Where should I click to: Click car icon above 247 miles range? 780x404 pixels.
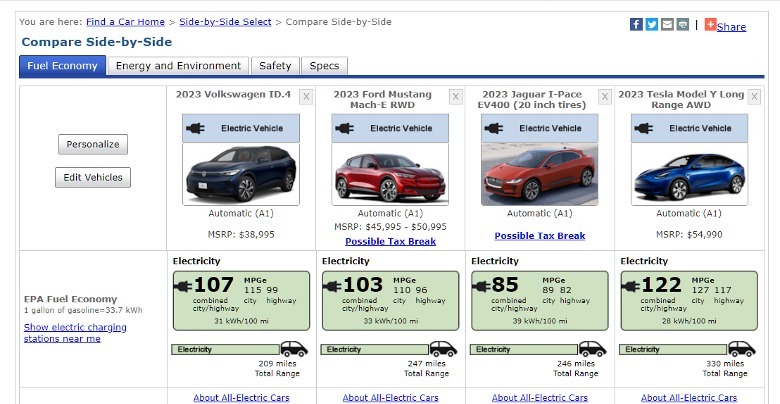443,349
